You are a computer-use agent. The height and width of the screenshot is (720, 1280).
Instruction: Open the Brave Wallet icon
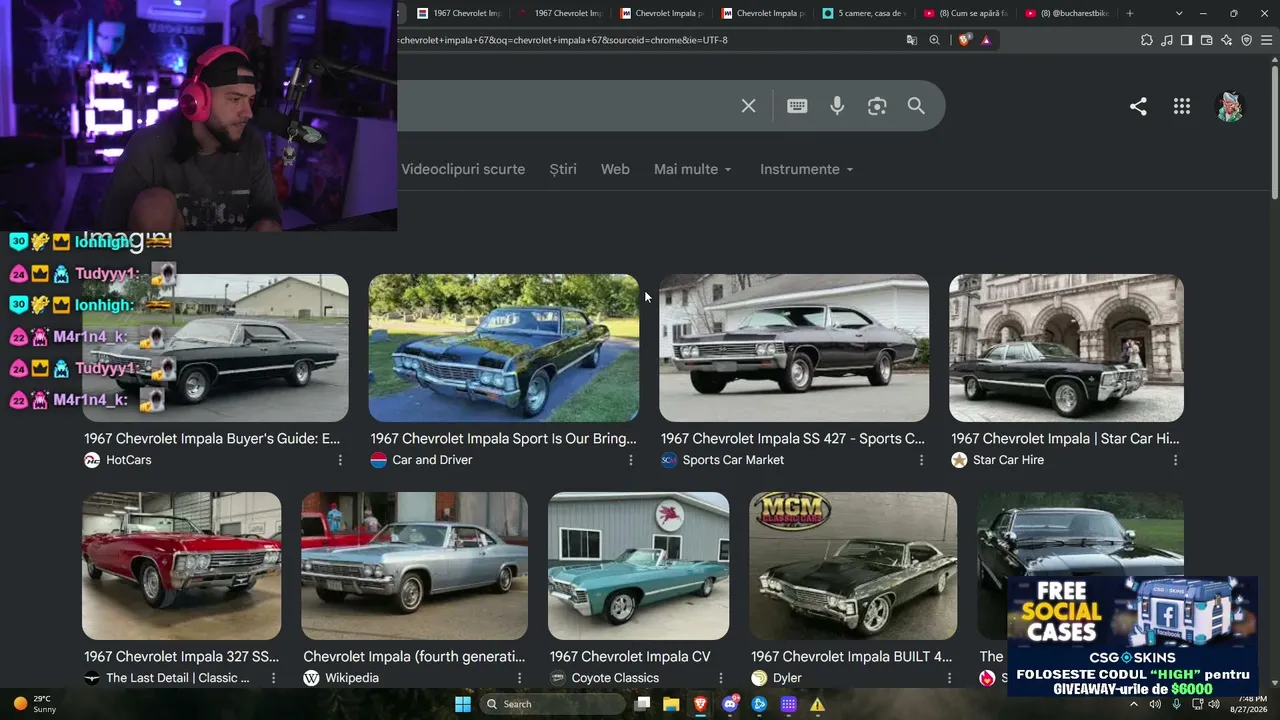click(1206, 40)
